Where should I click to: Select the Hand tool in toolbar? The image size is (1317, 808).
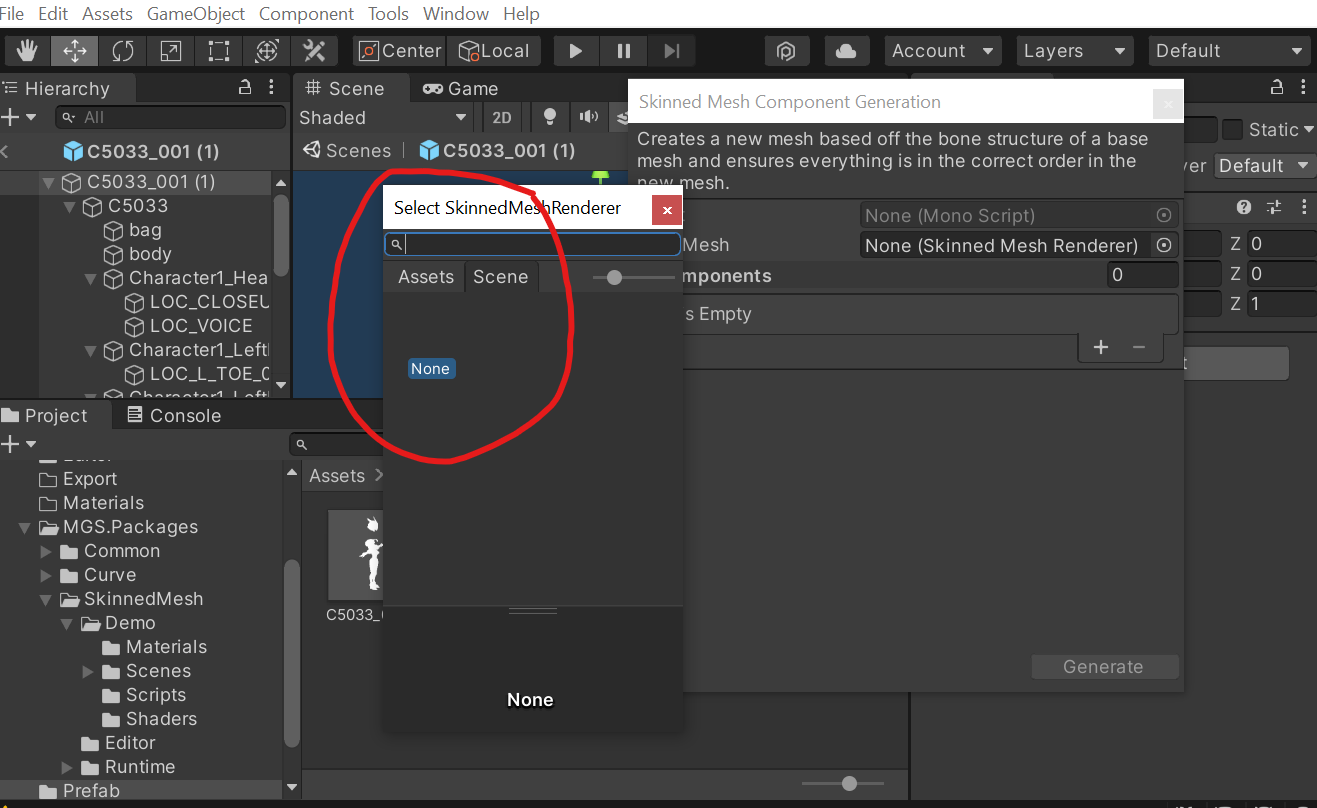27,51
